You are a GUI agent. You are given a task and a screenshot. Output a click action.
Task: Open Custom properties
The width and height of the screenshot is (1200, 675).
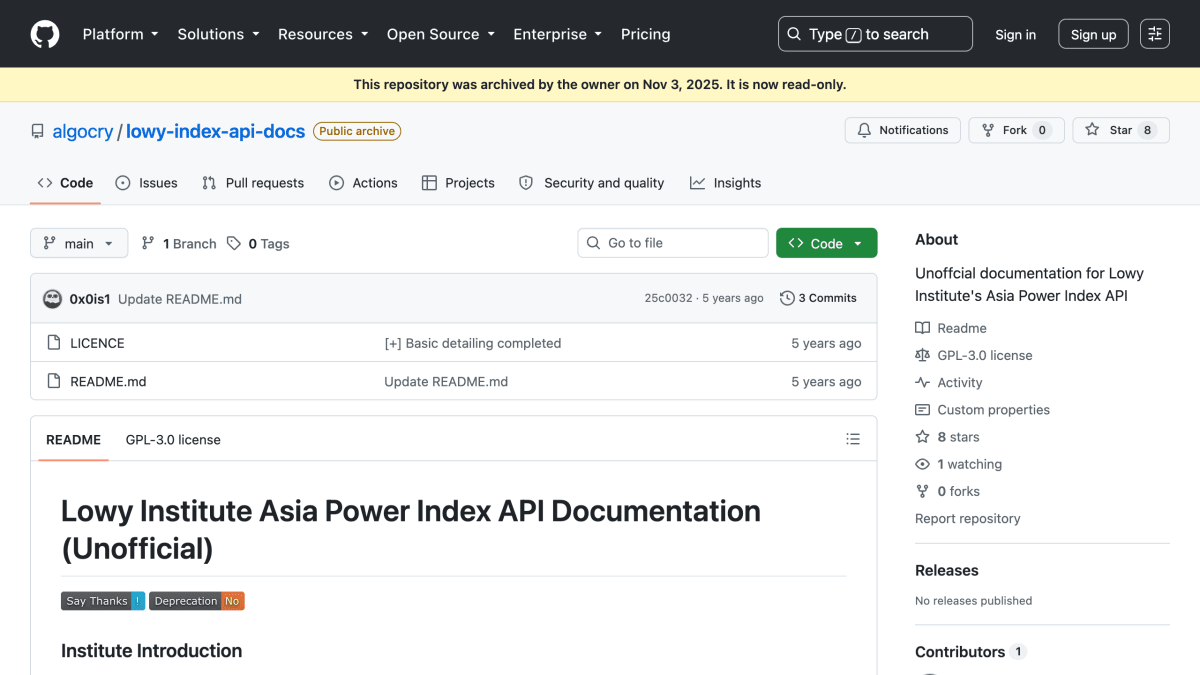[x=982, y=410]
